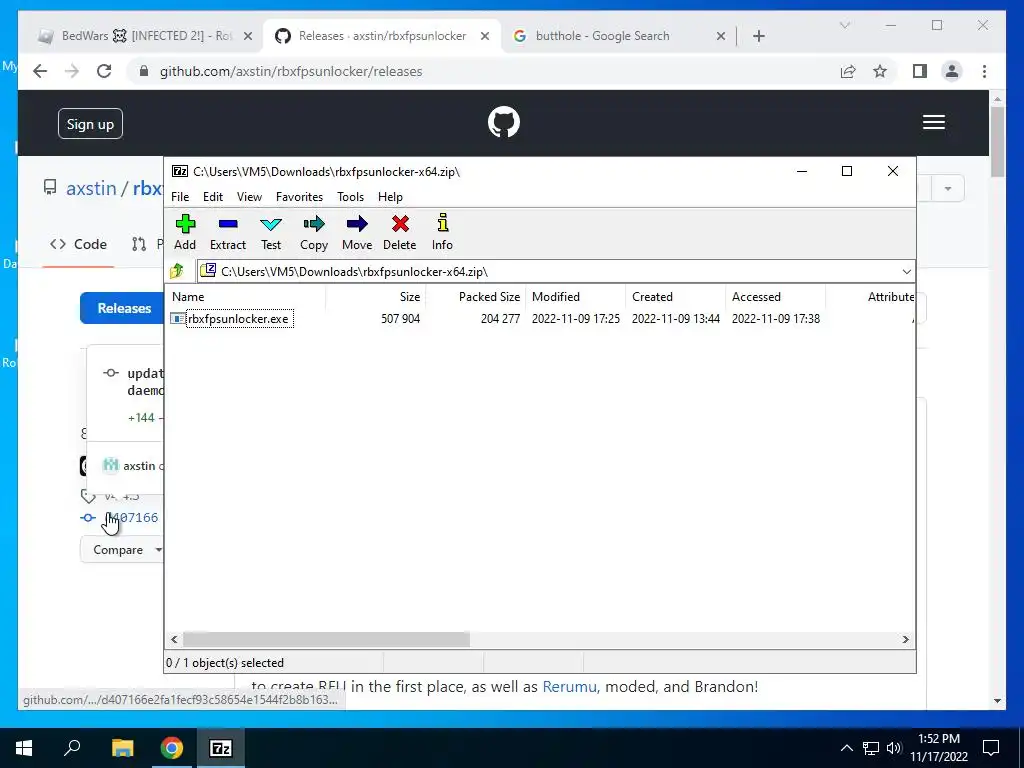Viewport: 1024px width, 768px height.
Task: Open the GitHub hamburger menu
Action: click(933, 122)
